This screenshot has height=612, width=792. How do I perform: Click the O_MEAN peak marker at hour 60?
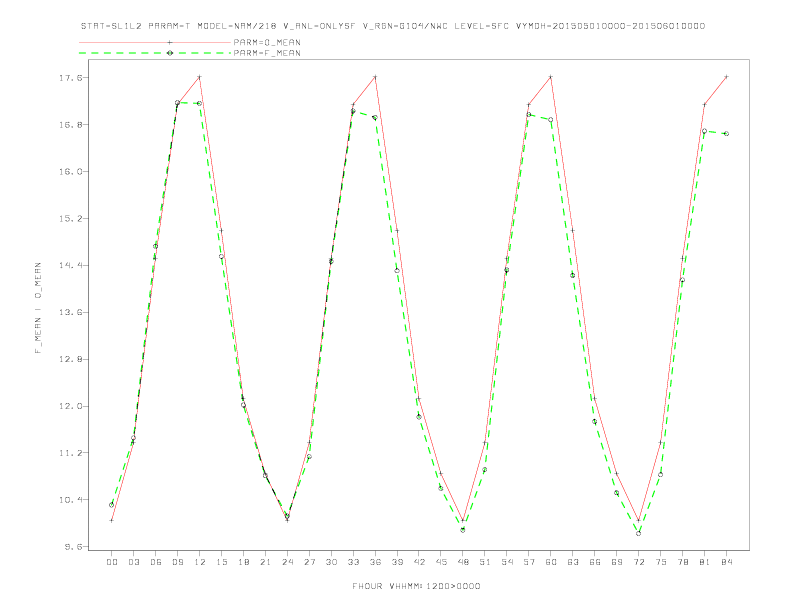click(551, 77)
